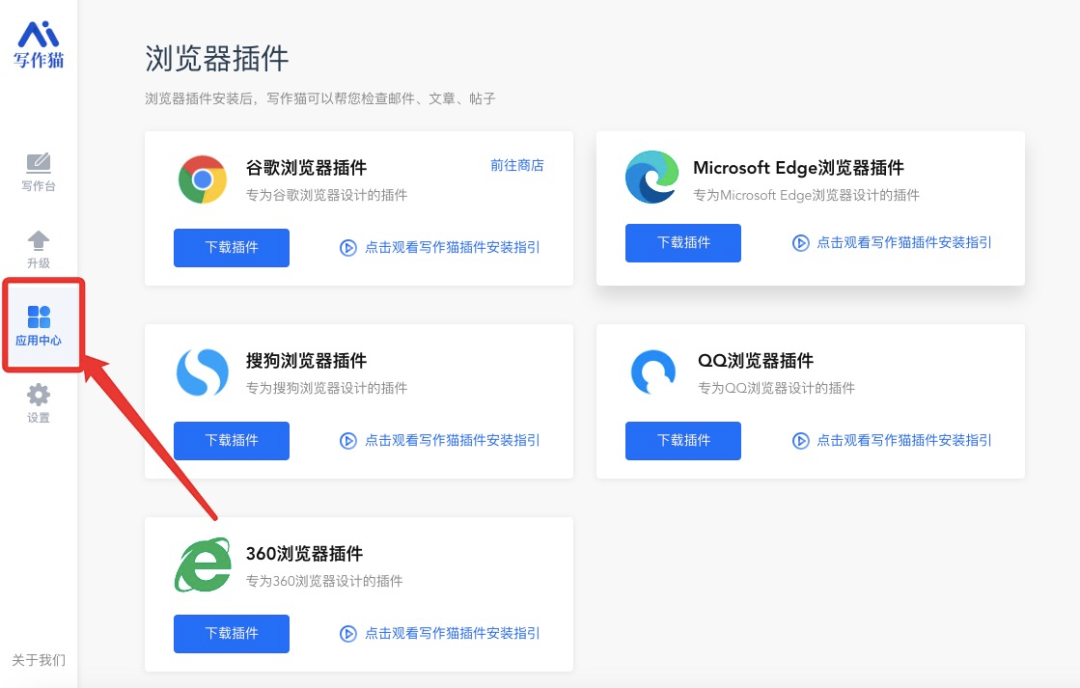Image resolution: width=1080 pixels, height=688 pixels.
Task: Click description 专为谷歌浏览器设计的插件
Action: point(326,195)
